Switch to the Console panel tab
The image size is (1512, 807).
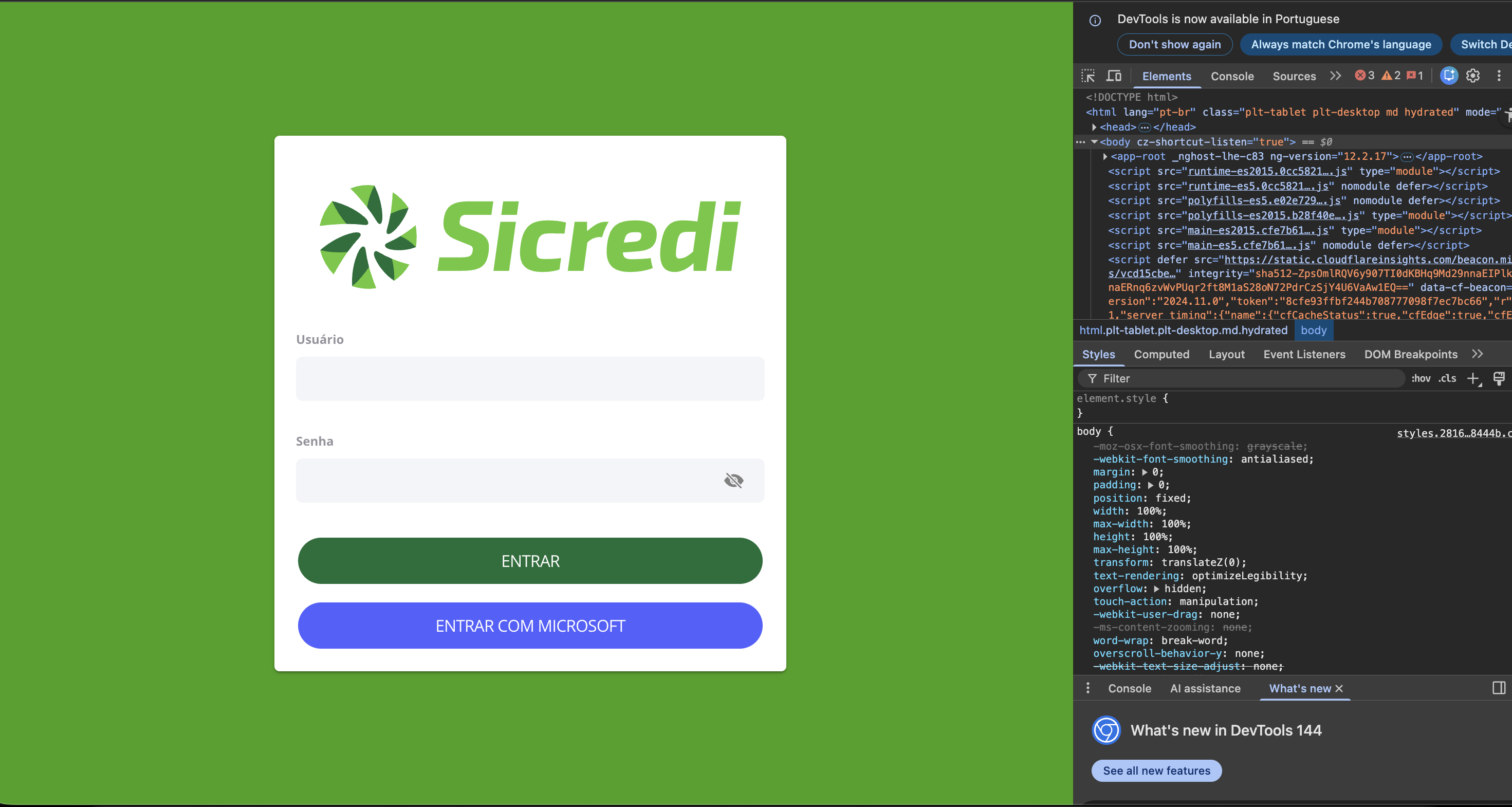tap(1232, 76)
